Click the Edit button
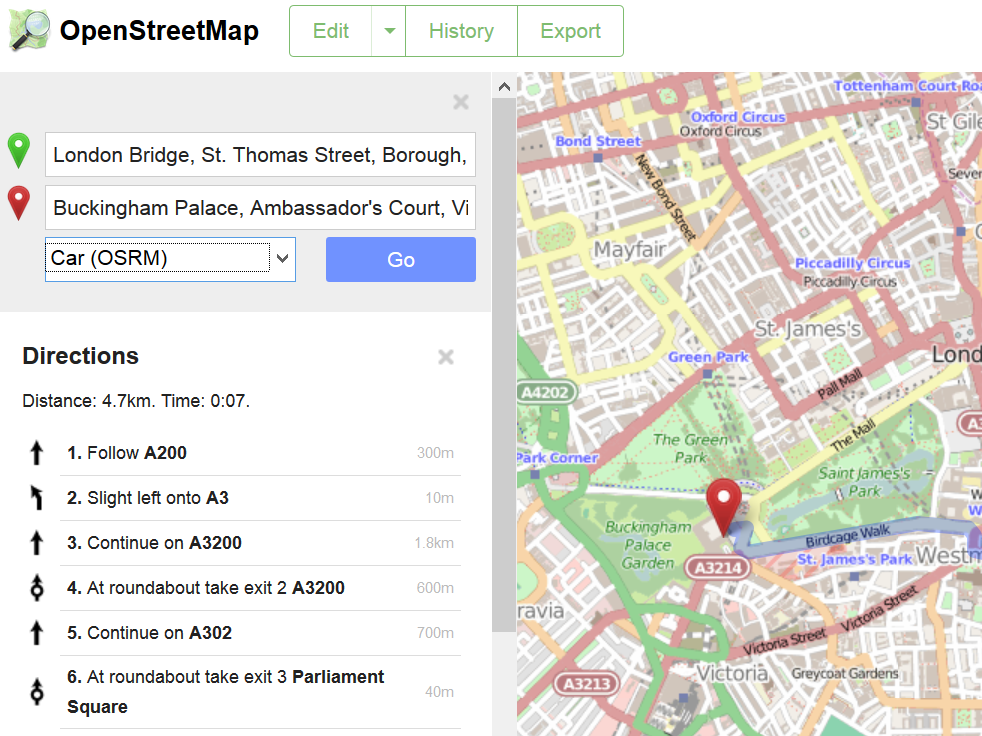 (x=331, y=31)
